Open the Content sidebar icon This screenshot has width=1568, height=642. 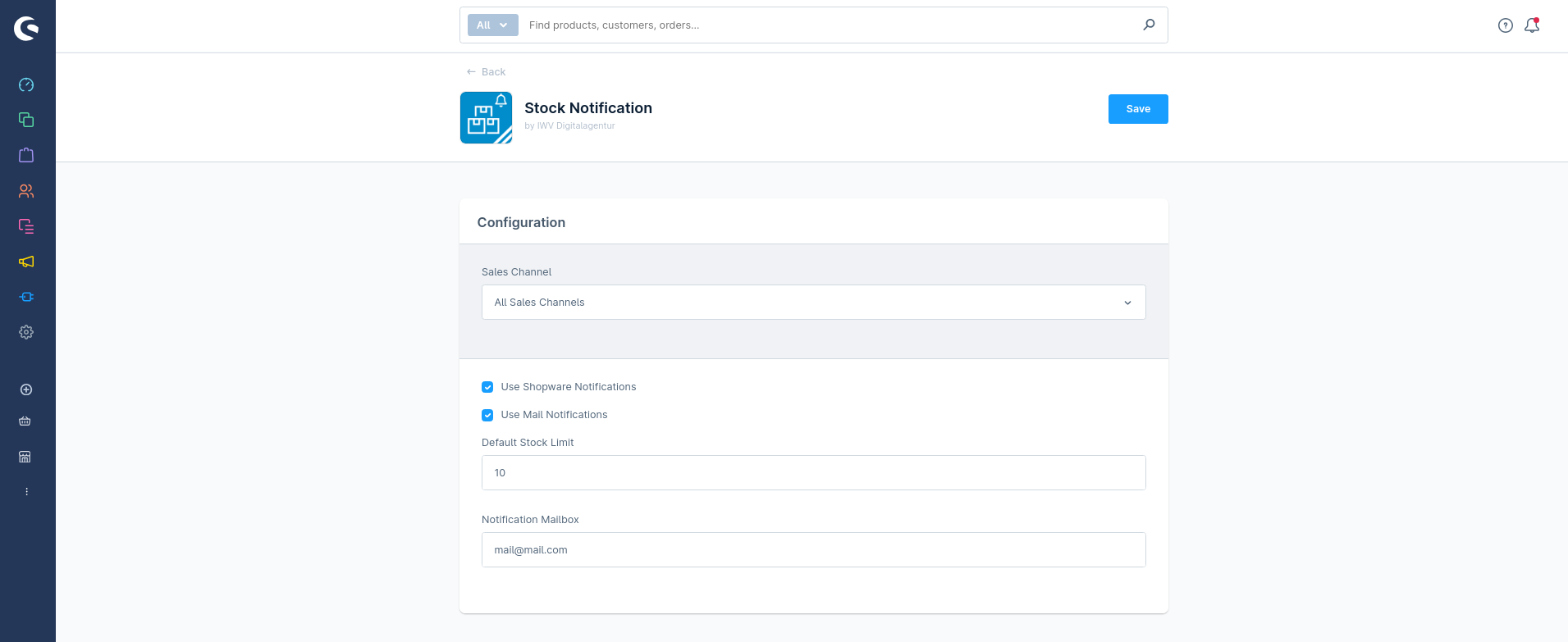click(26, 226)
